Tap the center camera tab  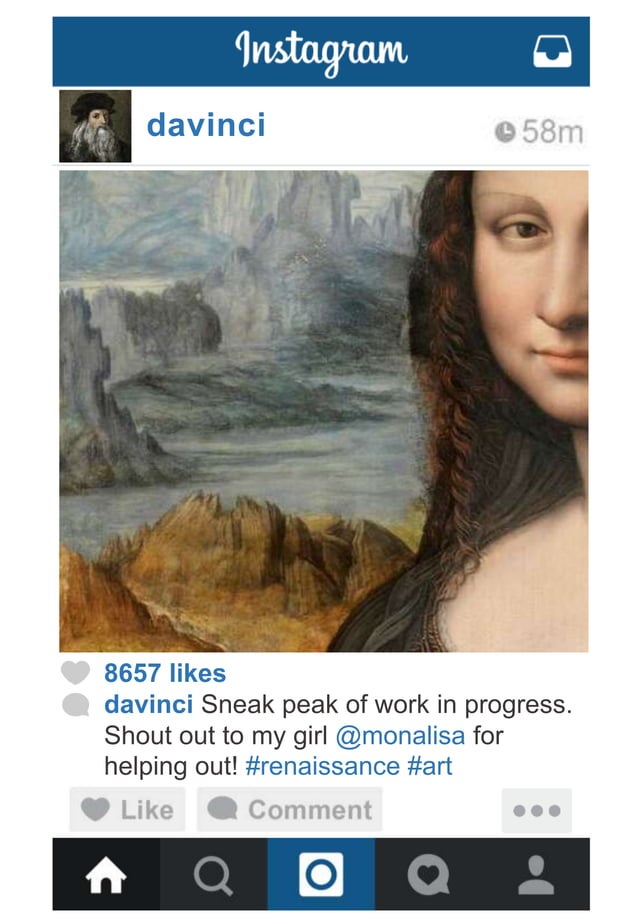pyautogui.click(x=321, y=874)
